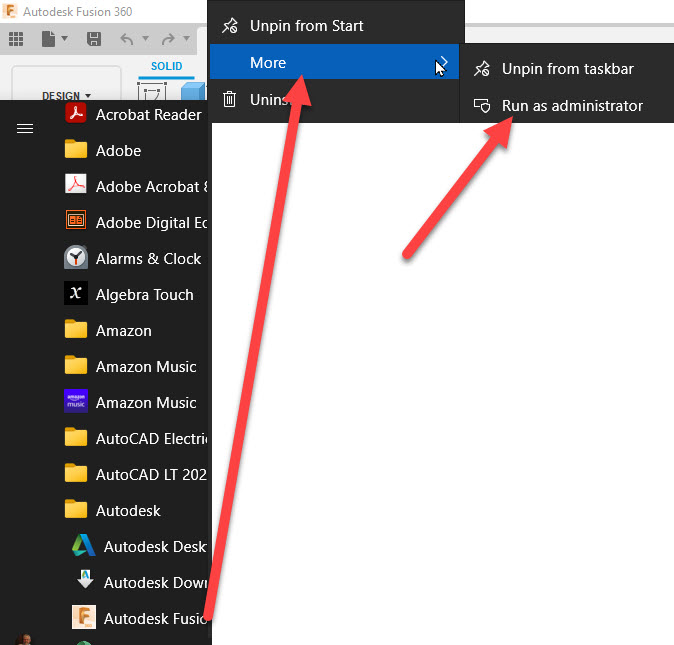This screenshot has width=674, height=645.
Task: Click the Undo arrow in Fusion 360
Action: click(x=127, y=40)
